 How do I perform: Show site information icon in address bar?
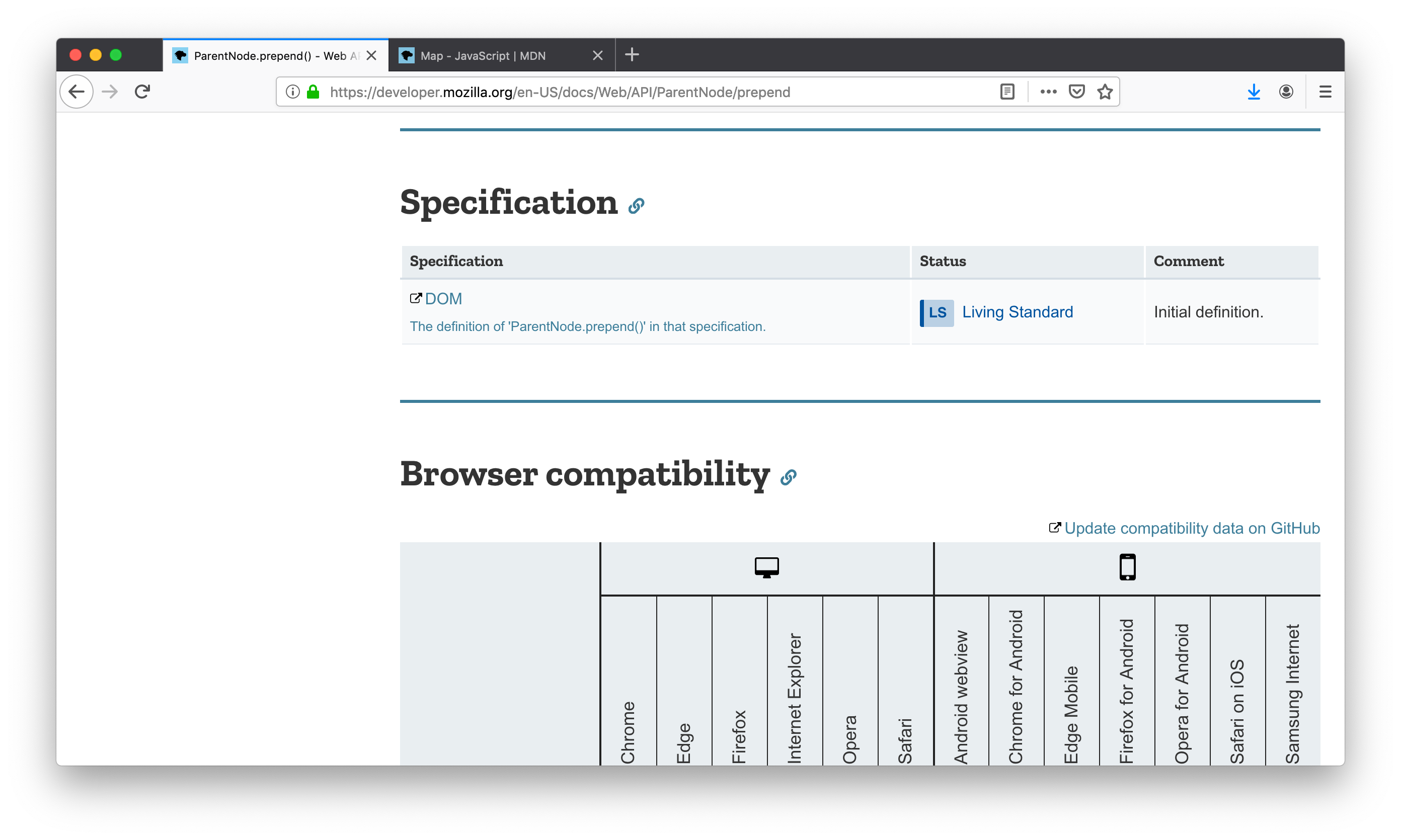click(x=292, y=92)
